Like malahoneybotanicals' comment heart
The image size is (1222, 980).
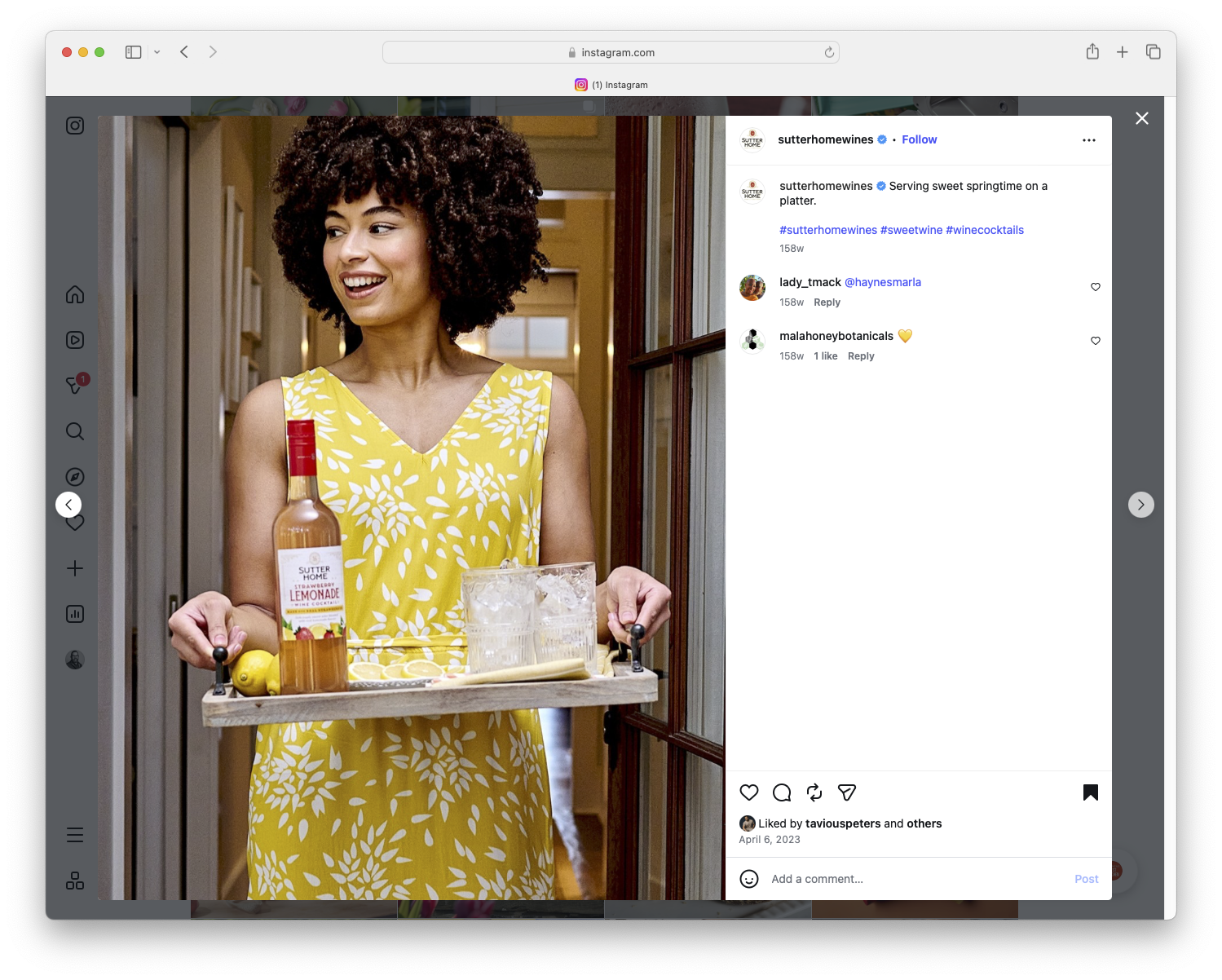click(x=1095, y=341)
